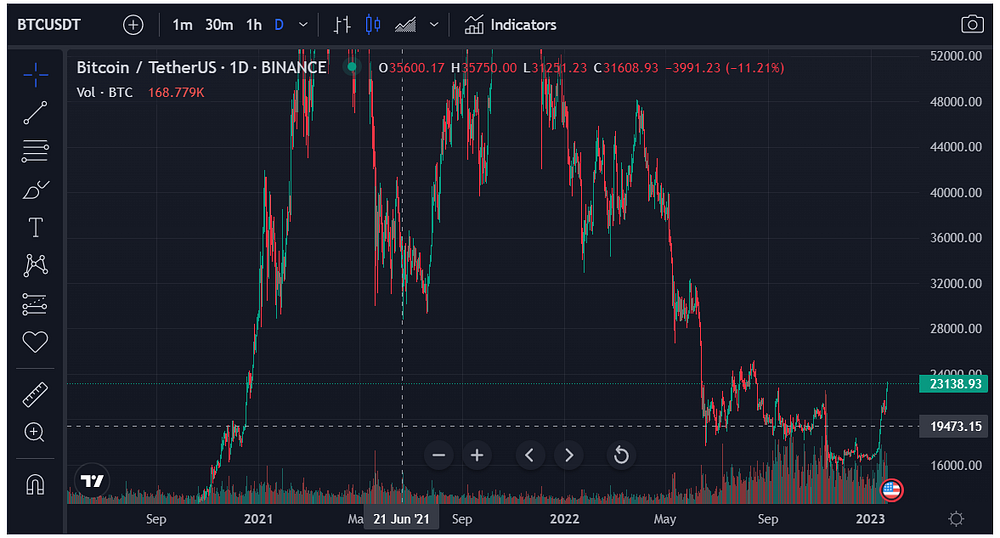Open chart settings gear
1000x538 pixels.
pyautogui.click(x=955, y=518)
